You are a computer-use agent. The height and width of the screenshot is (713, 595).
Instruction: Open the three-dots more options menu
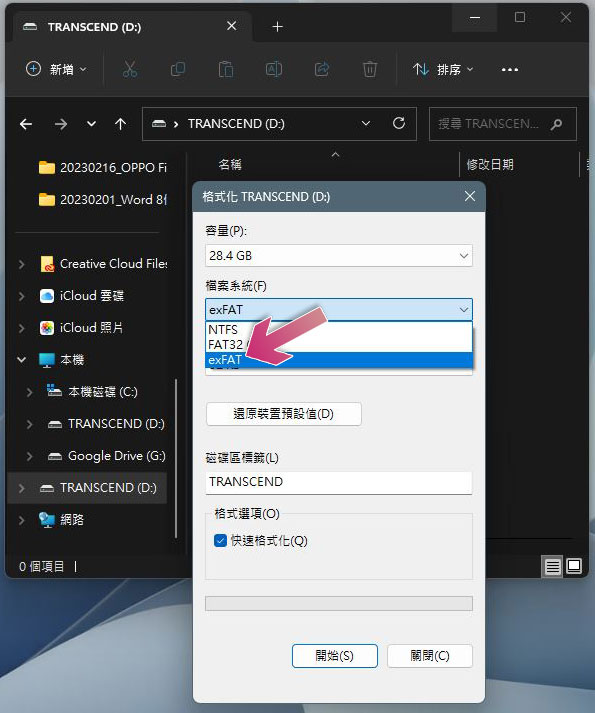pyautogui.click(x=509, y=70)
